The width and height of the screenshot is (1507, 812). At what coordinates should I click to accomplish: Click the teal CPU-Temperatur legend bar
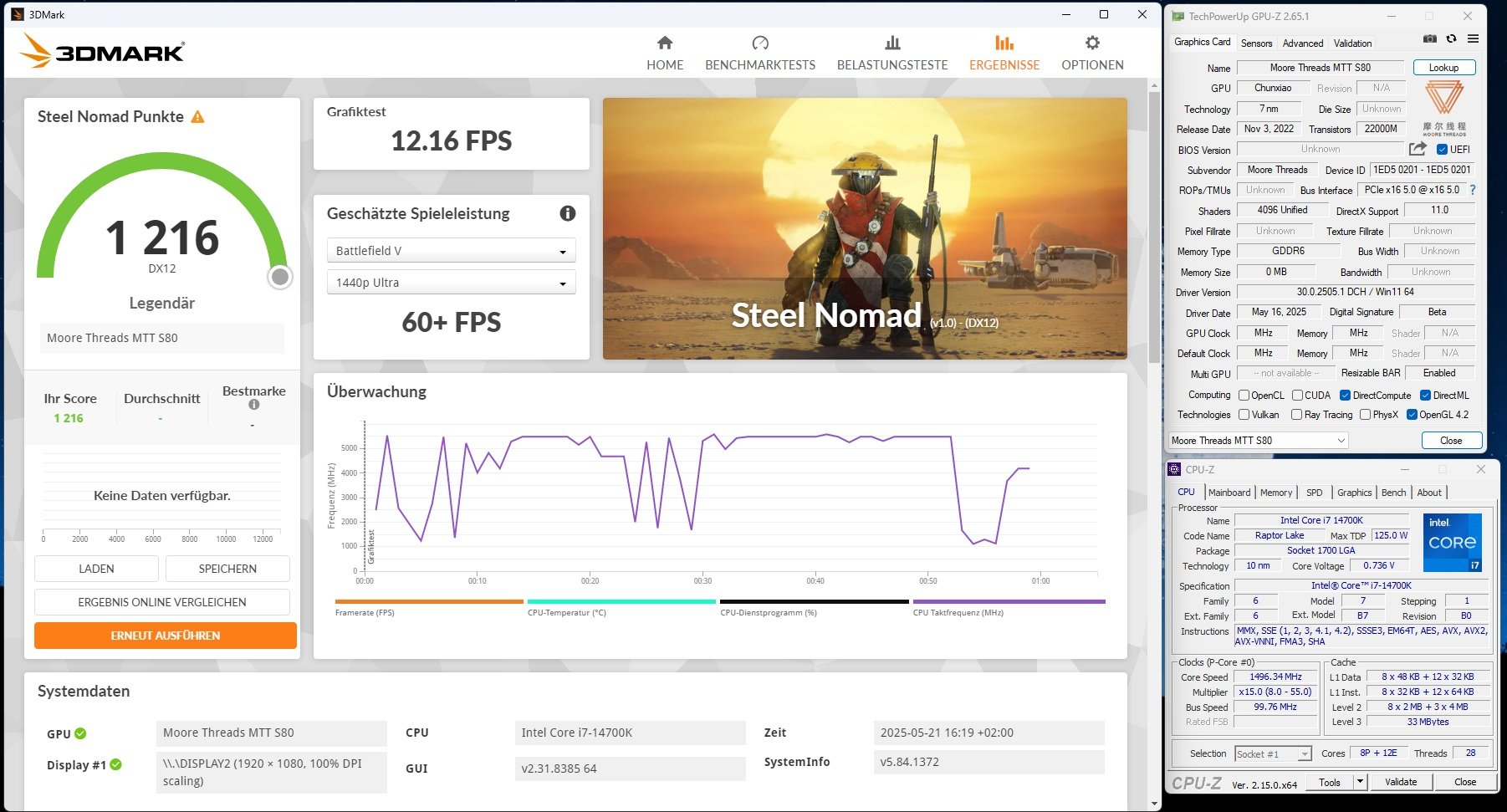pos(621,601)
